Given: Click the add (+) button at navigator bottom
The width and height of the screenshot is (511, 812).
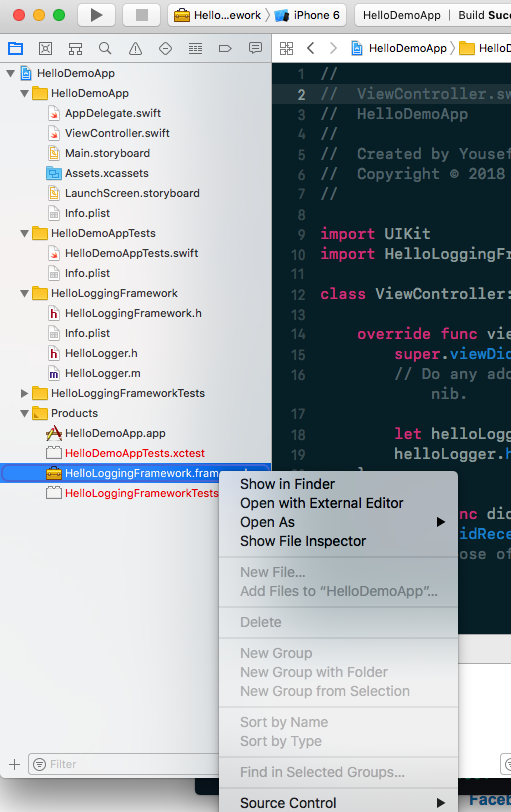Looking at the screenshot, I should [14, 764].
